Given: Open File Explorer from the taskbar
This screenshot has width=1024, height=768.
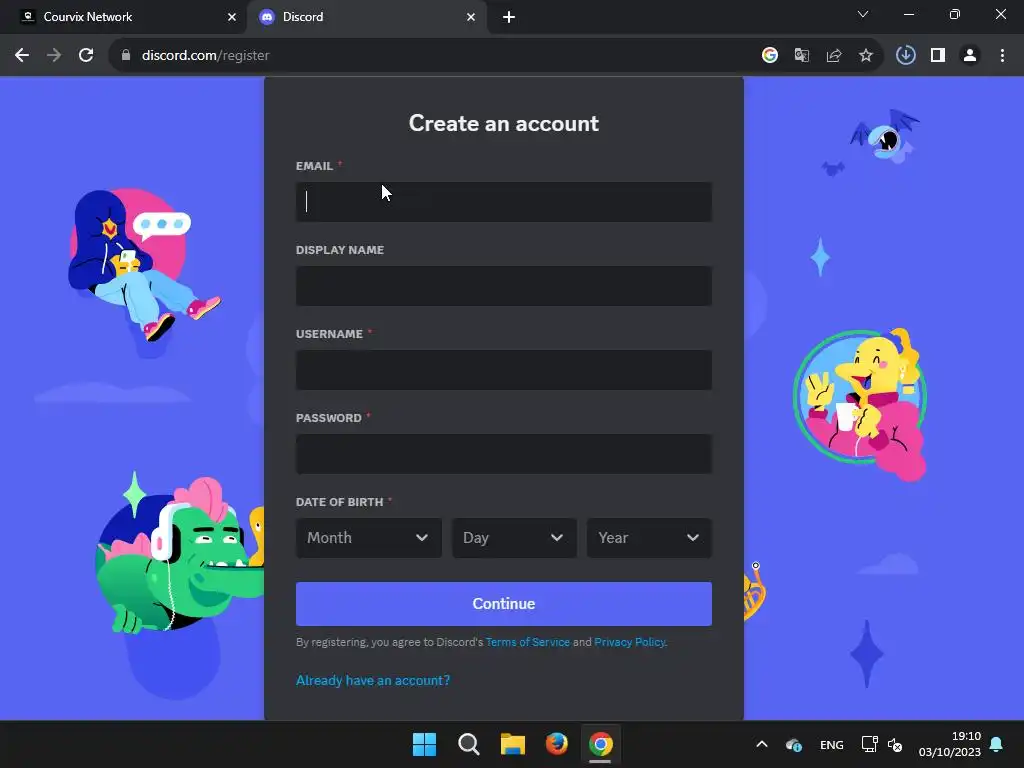Looking at the screenshot, I should pos(513,744).
